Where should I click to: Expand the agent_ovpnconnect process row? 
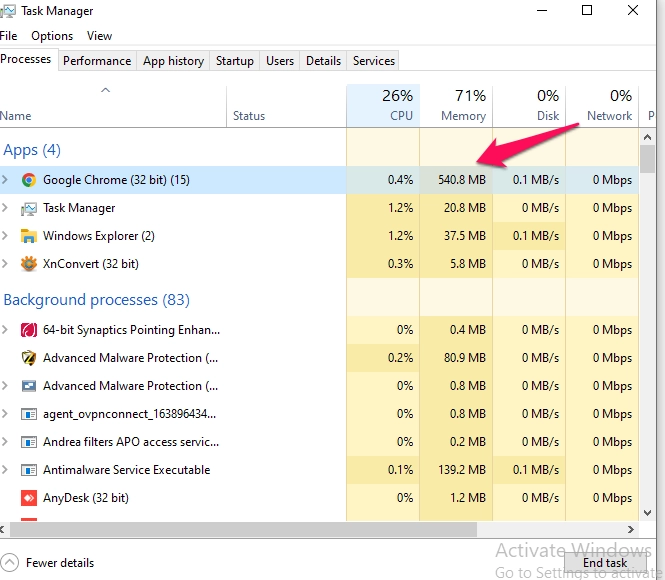coord(5,413)
